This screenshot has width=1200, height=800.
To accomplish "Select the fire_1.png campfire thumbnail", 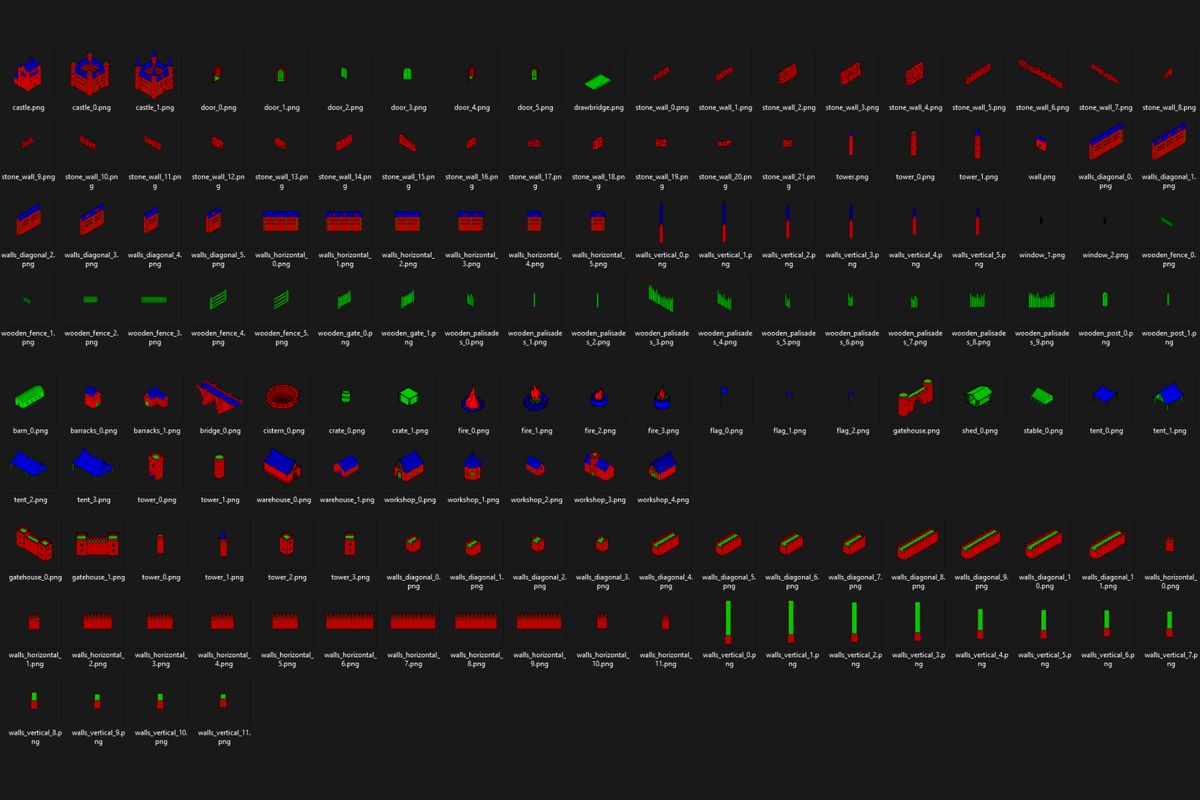I will [535, 397].
